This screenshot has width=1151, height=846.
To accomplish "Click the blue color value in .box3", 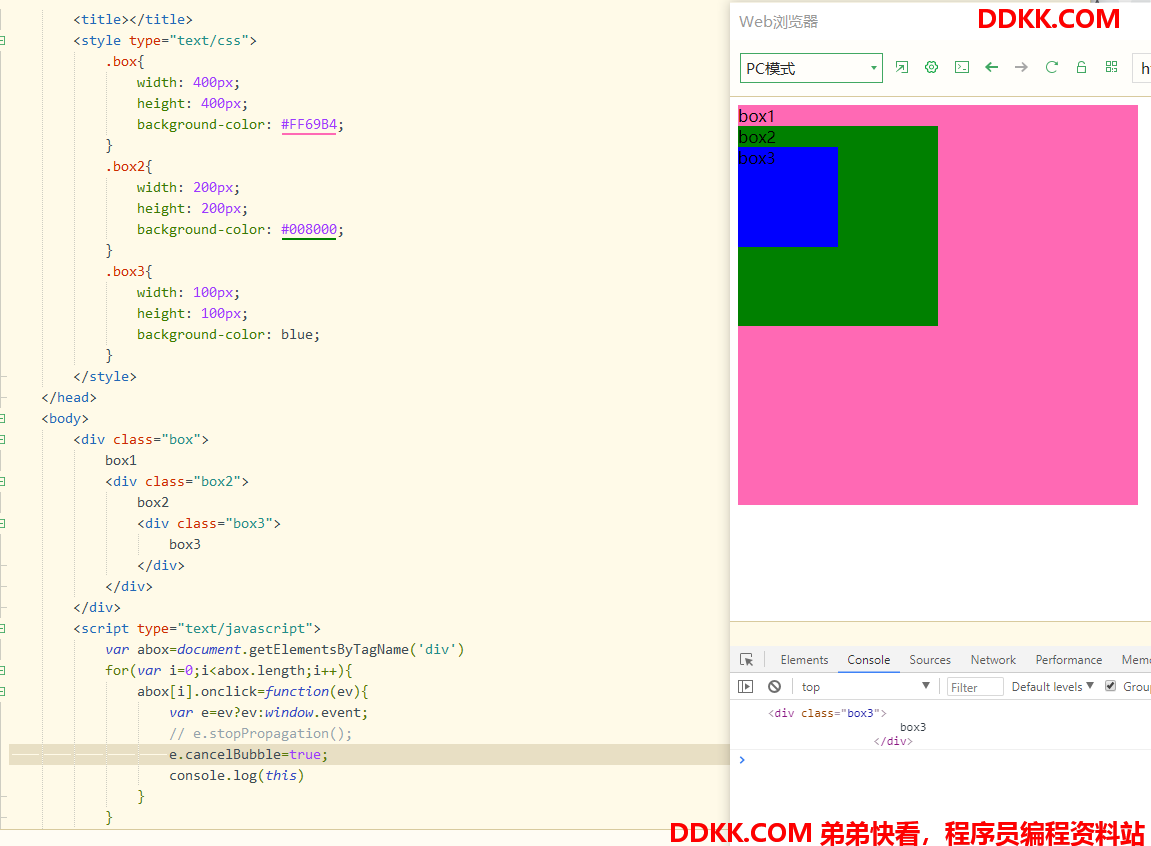I will (297, 334).
